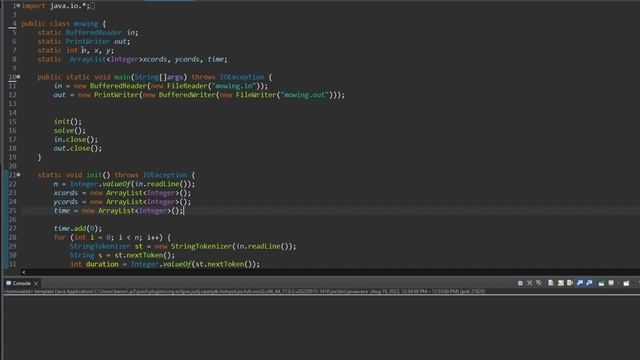The width and height of the screenshot is (640, 360).
Task: Collapse the main method fold on line 10
Action: [18, 77]
